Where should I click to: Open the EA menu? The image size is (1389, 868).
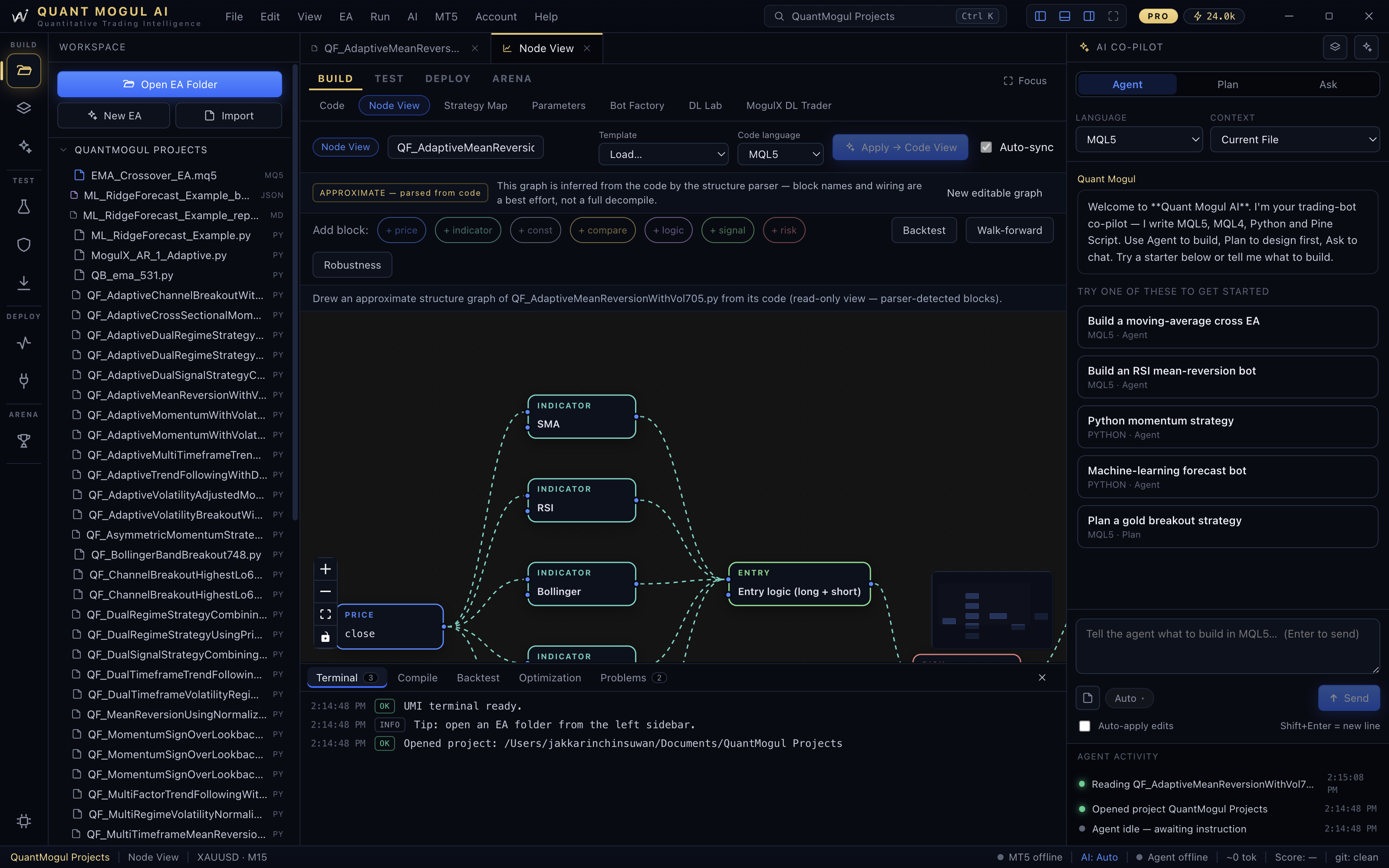[x=346, y=16]
